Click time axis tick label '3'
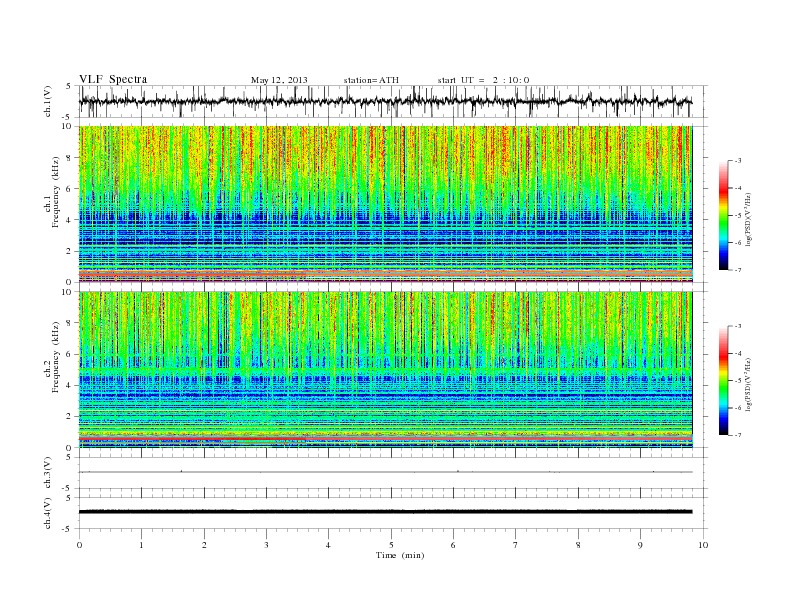The image size is (792, 612). click(x=266, y=545)
